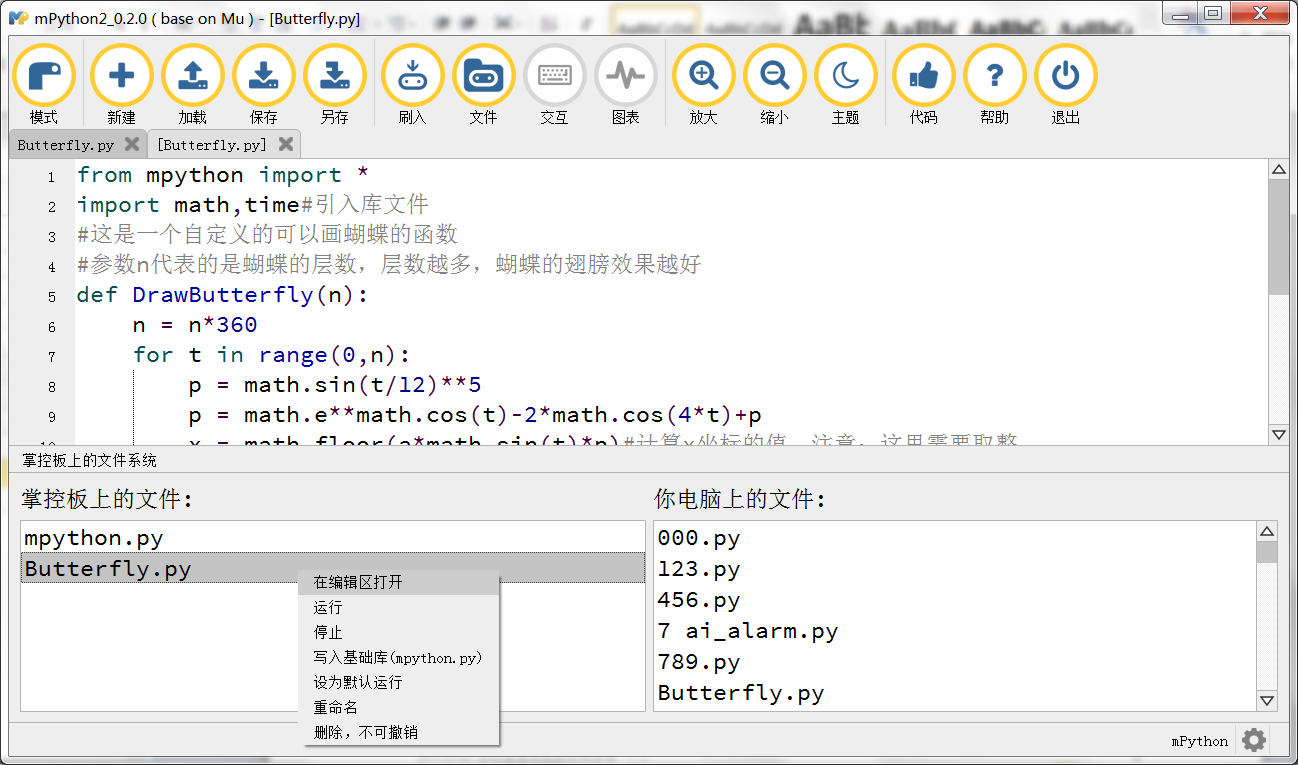The image size is (1298, 765).
Task: Click editor scrollbar up arrow
Action: click(1278, 171)
